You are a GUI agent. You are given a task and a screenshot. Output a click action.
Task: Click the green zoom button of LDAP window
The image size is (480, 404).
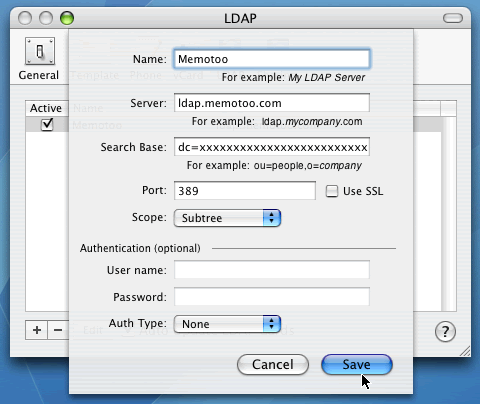(67, 18)
